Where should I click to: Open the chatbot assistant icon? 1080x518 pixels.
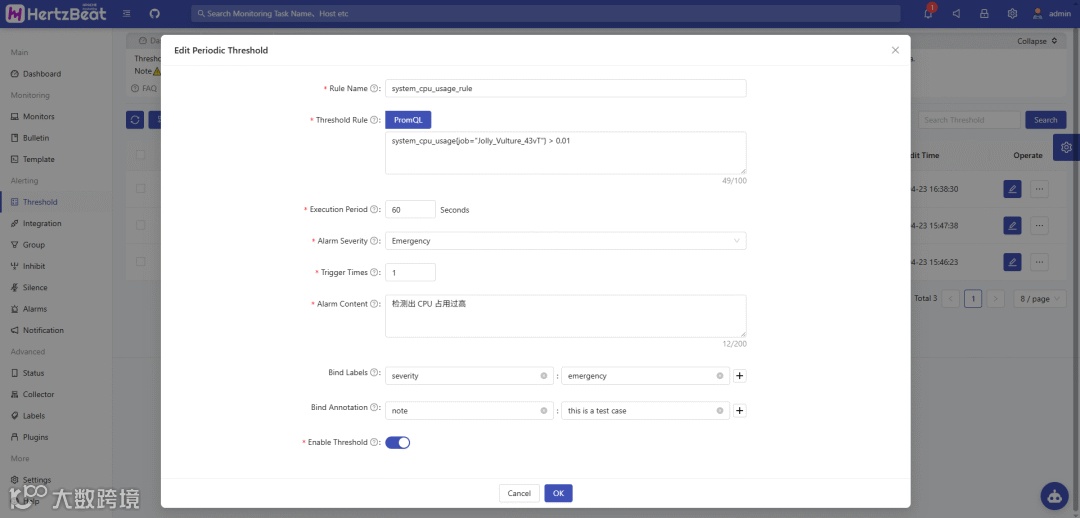[x=1055, y=496]
